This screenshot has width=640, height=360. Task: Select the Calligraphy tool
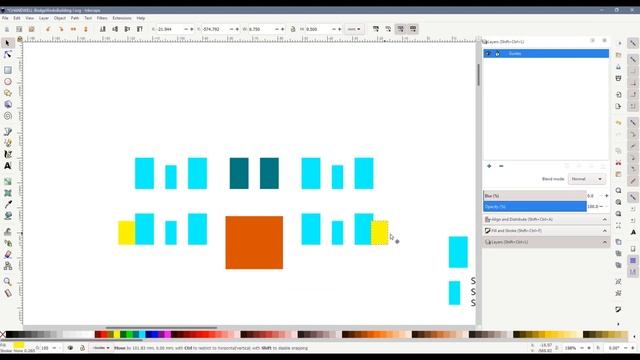pos(7,154)
